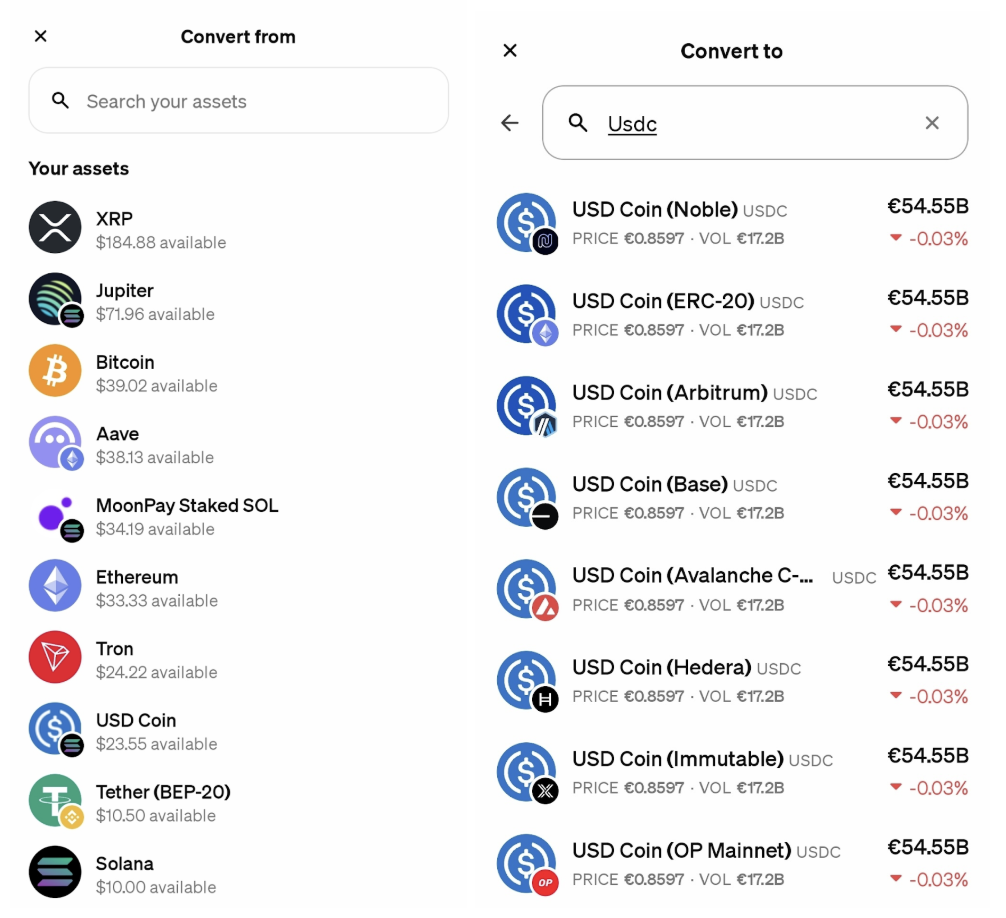Screen dimensions: 1006x918
Task: Select the Tron logo icon
Action: [x=55, y=657]
